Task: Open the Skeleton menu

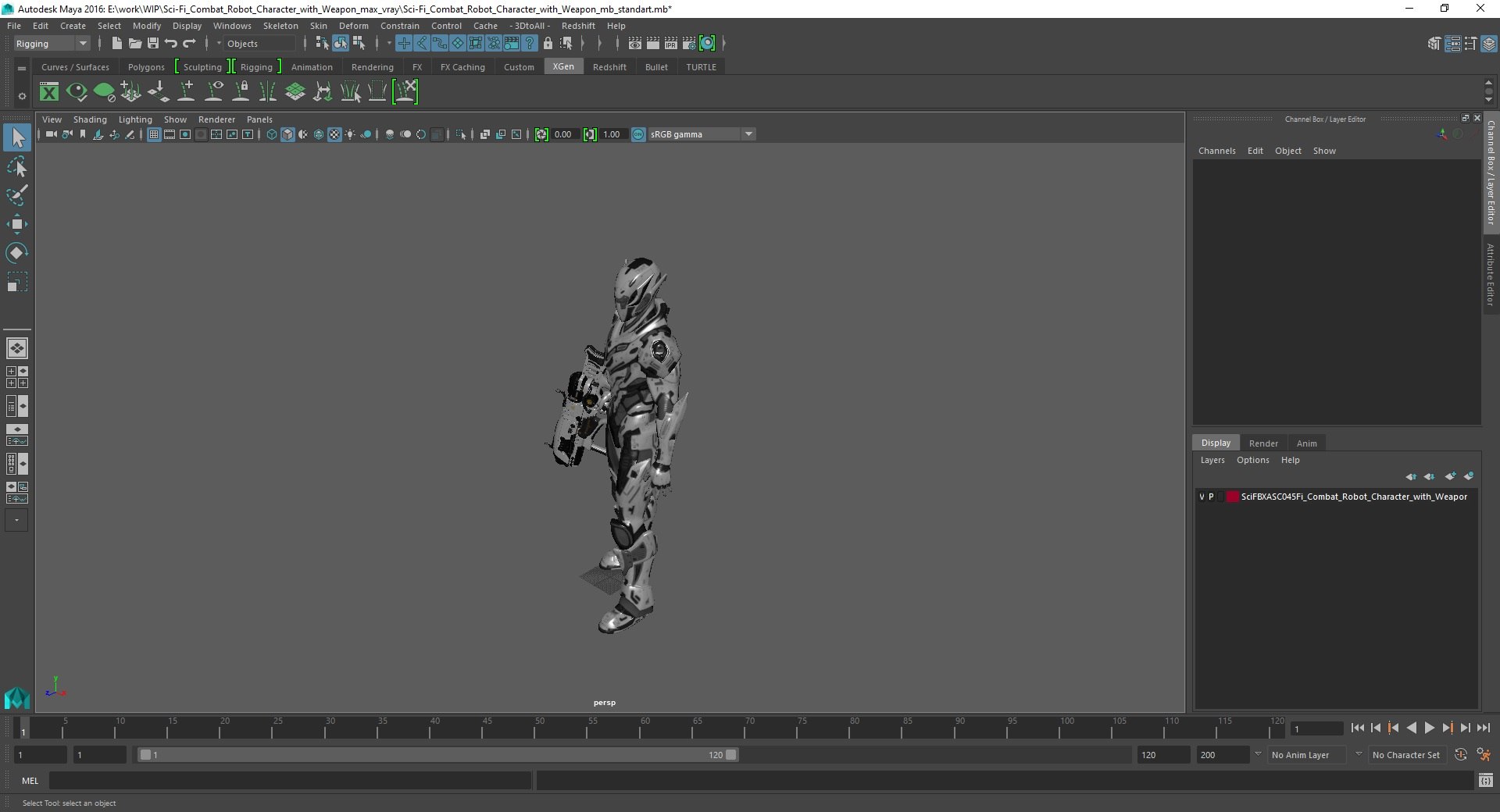Action: coord(280,26)
